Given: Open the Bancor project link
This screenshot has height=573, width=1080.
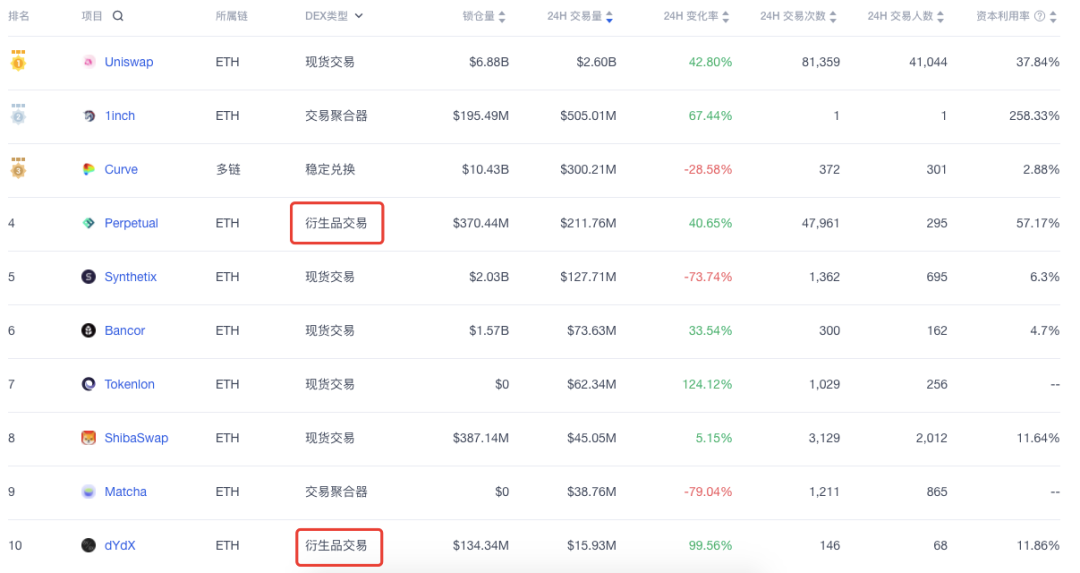Looking at the screenshot, I should pyautogui.click(x=125, y=331).
